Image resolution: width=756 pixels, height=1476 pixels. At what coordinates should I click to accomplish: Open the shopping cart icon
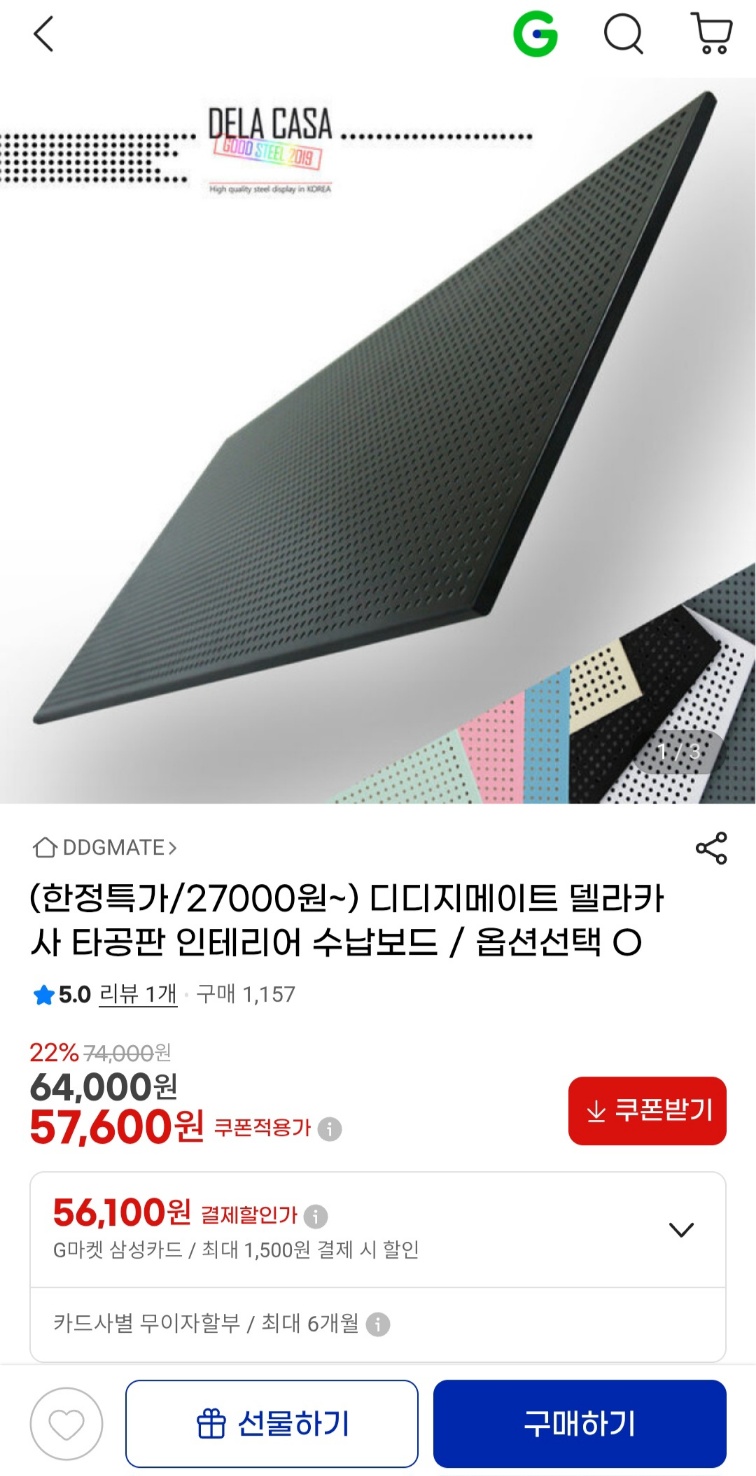[x=711, y=34]
